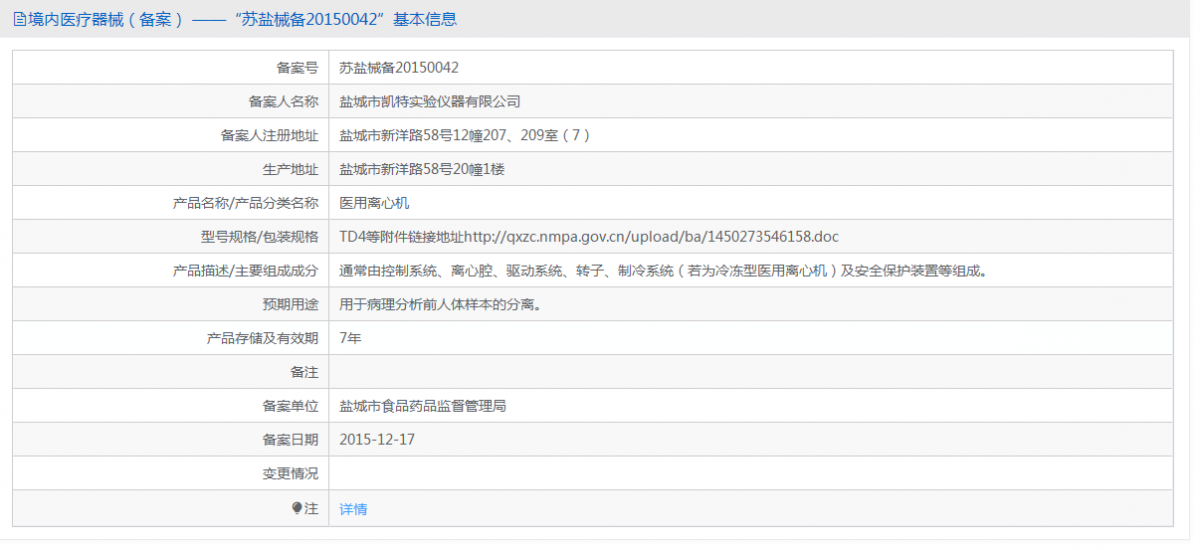Open the 详情 link
The width and height of the screenshot is (1200, 550).
(x=353, y=509)
